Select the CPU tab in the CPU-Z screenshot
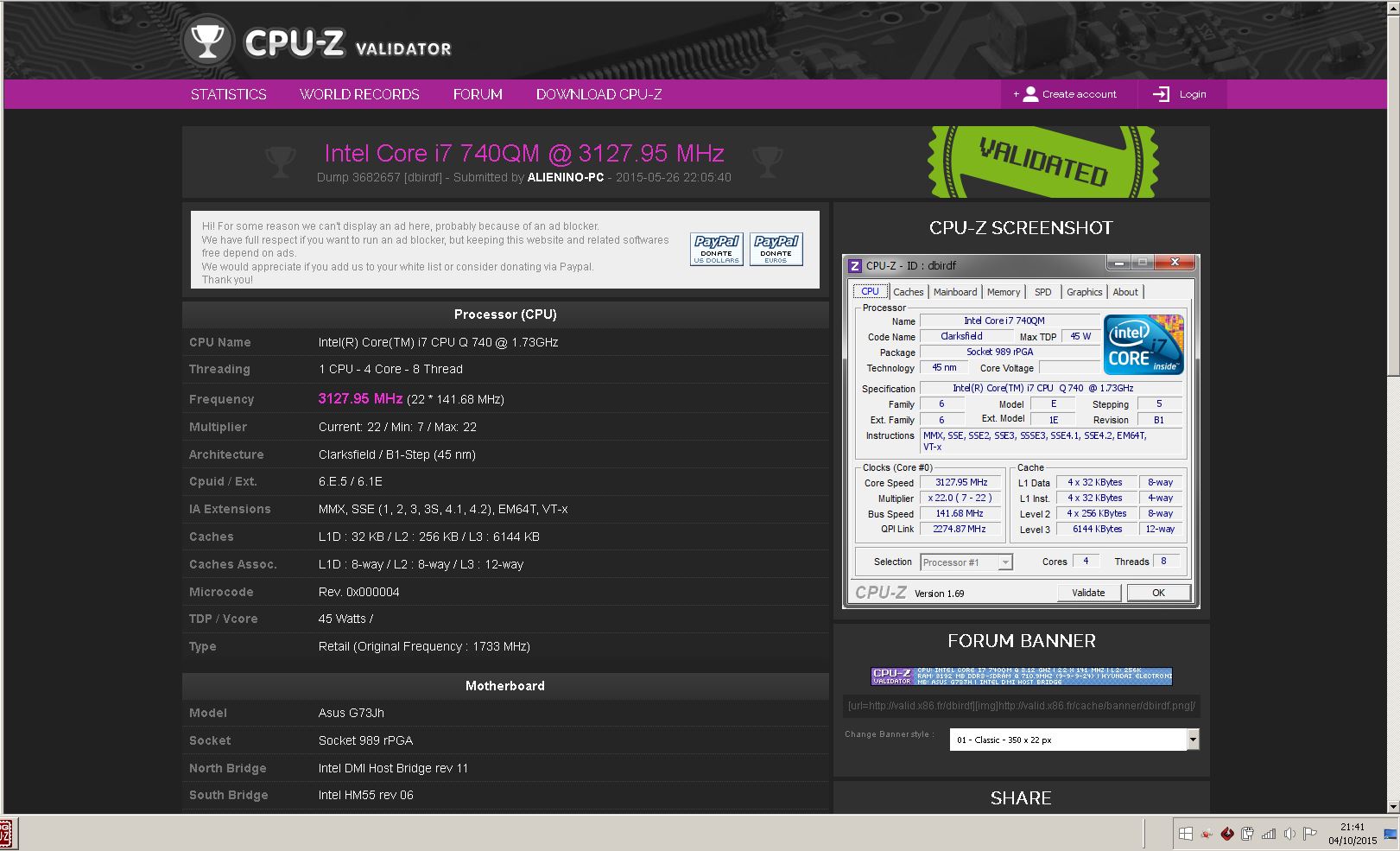This screenshot has height=851, width=1400. point(871,291)
